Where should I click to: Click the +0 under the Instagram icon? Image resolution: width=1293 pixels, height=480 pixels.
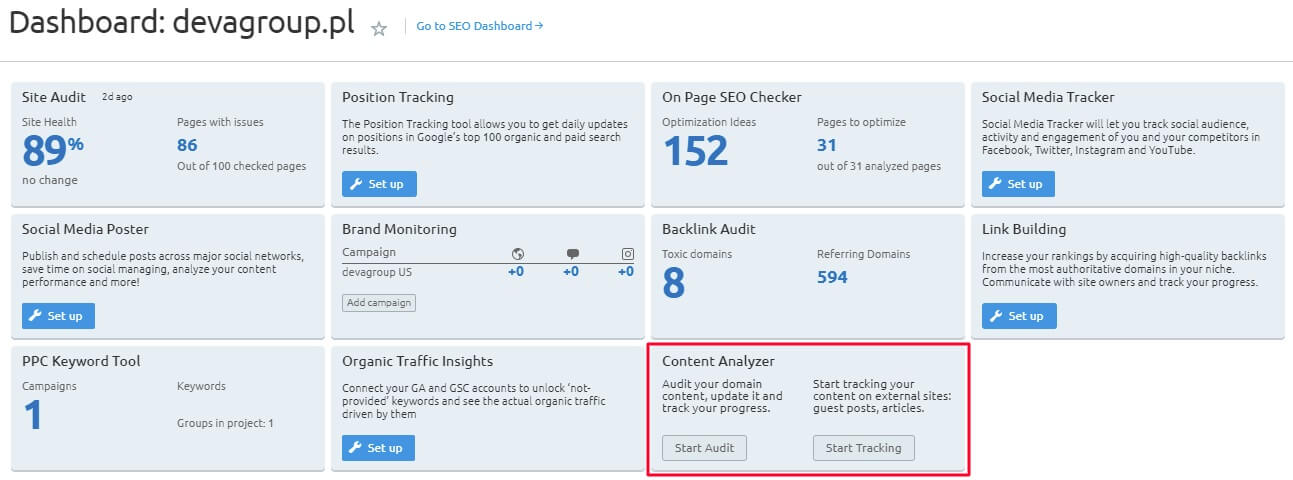tap(626, 271)
